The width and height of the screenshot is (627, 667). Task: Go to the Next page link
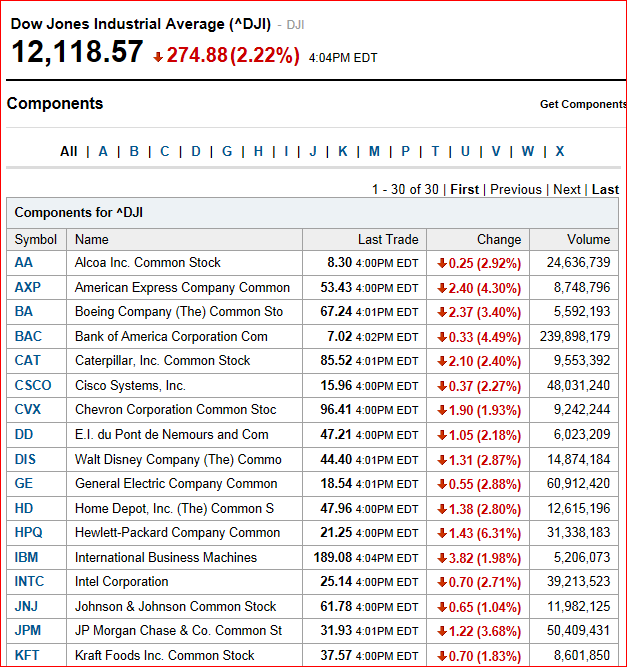(567, 189)
